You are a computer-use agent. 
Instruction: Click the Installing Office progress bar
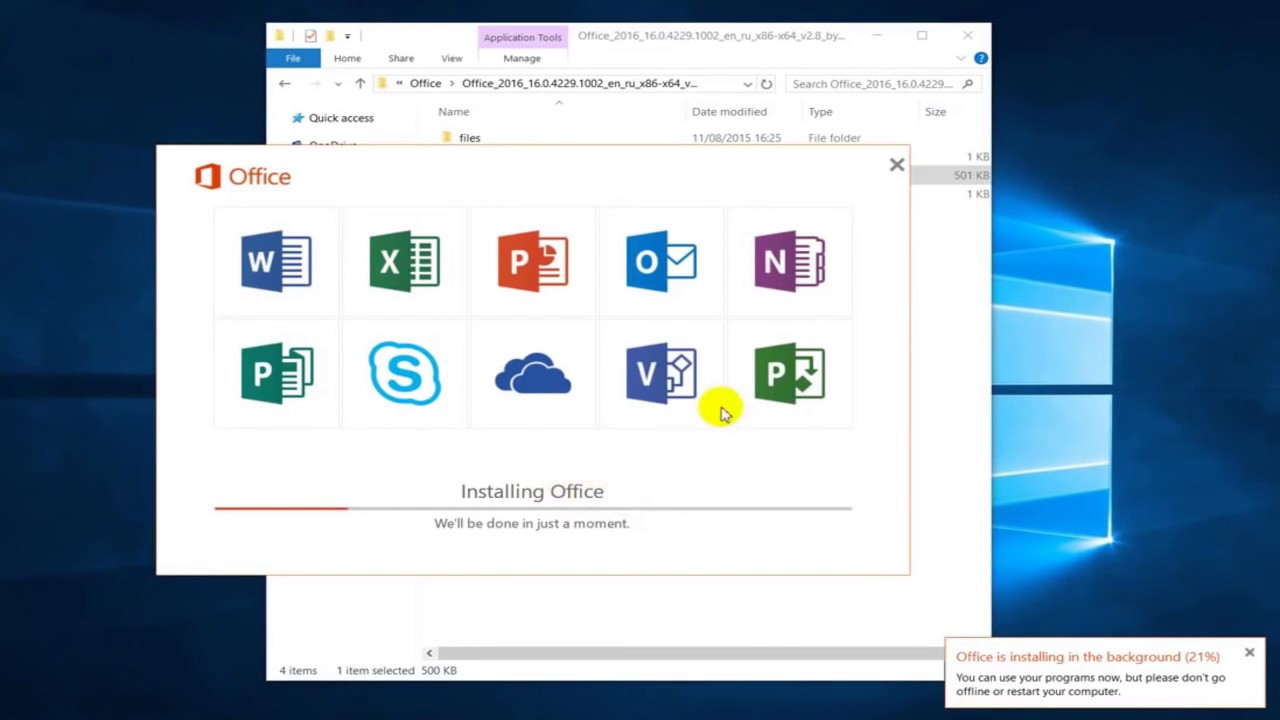[x=533, y=508]
